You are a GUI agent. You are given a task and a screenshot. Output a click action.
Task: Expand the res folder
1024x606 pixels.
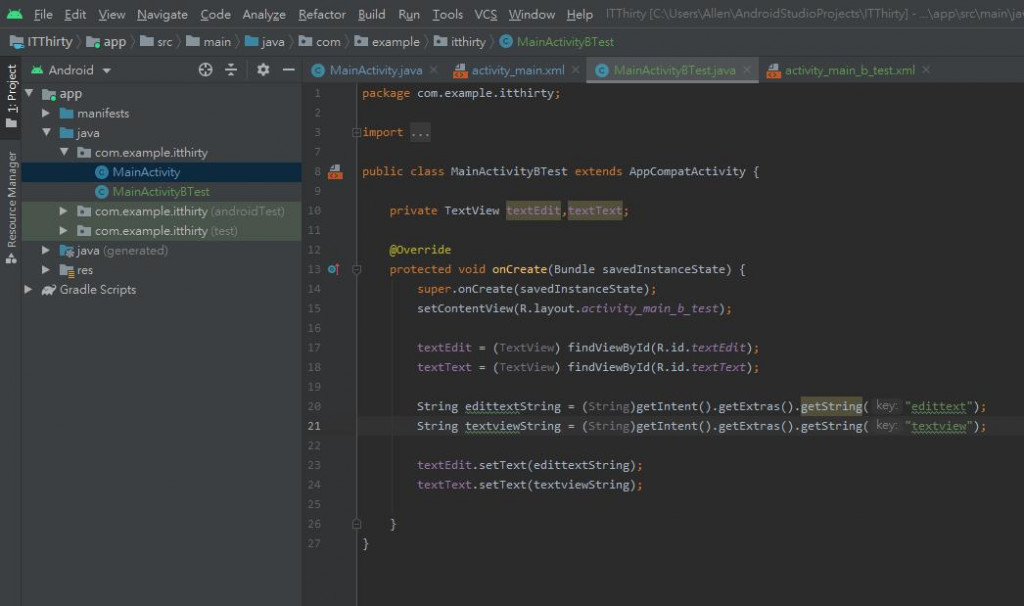coord(46,270)
